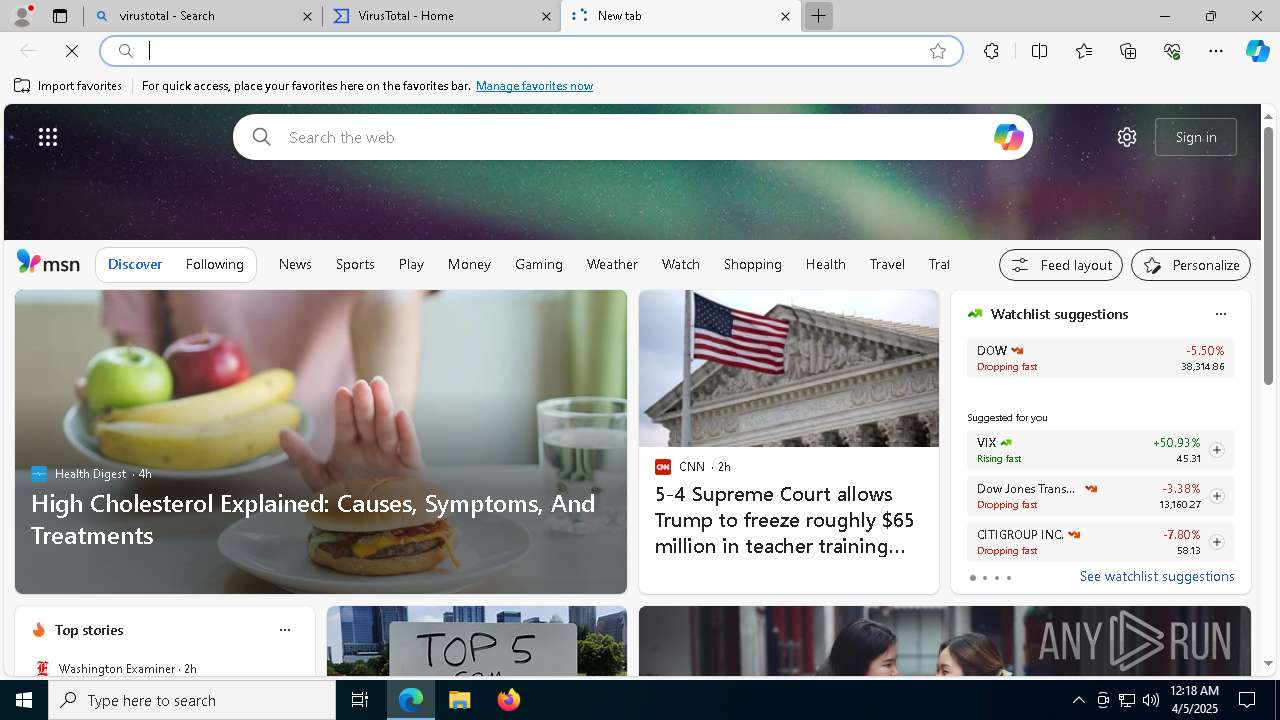Open the Play category
Viewport: 1280px width, 720px height.
pos(411,264)
